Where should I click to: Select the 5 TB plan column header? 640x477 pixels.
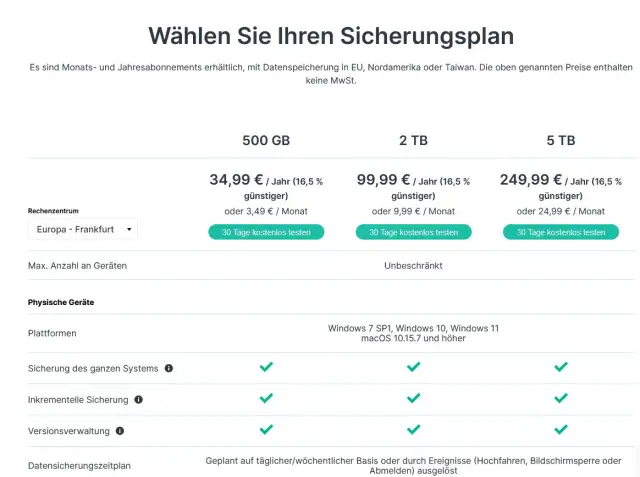pyautogui.click(x=560, y=140)
